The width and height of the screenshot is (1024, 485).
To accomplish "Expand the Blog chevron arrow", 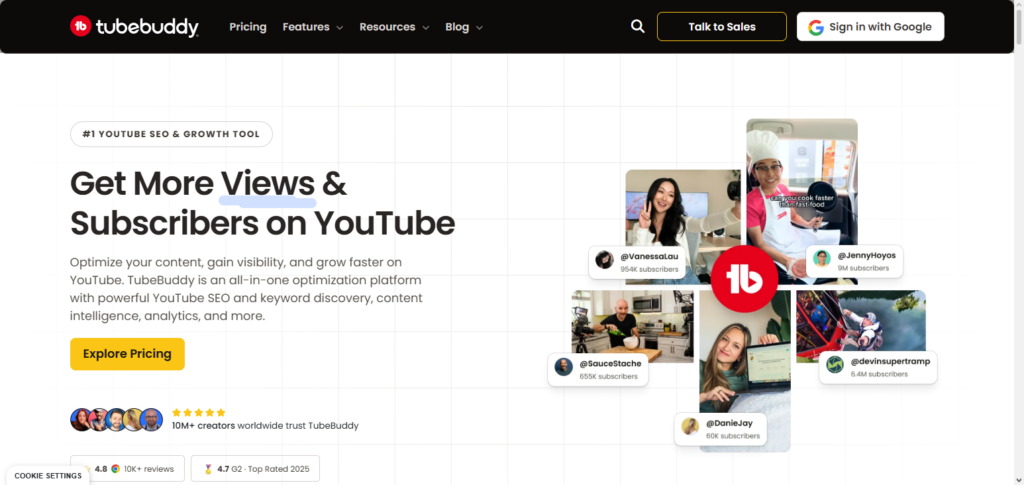I will click(479, 28).
